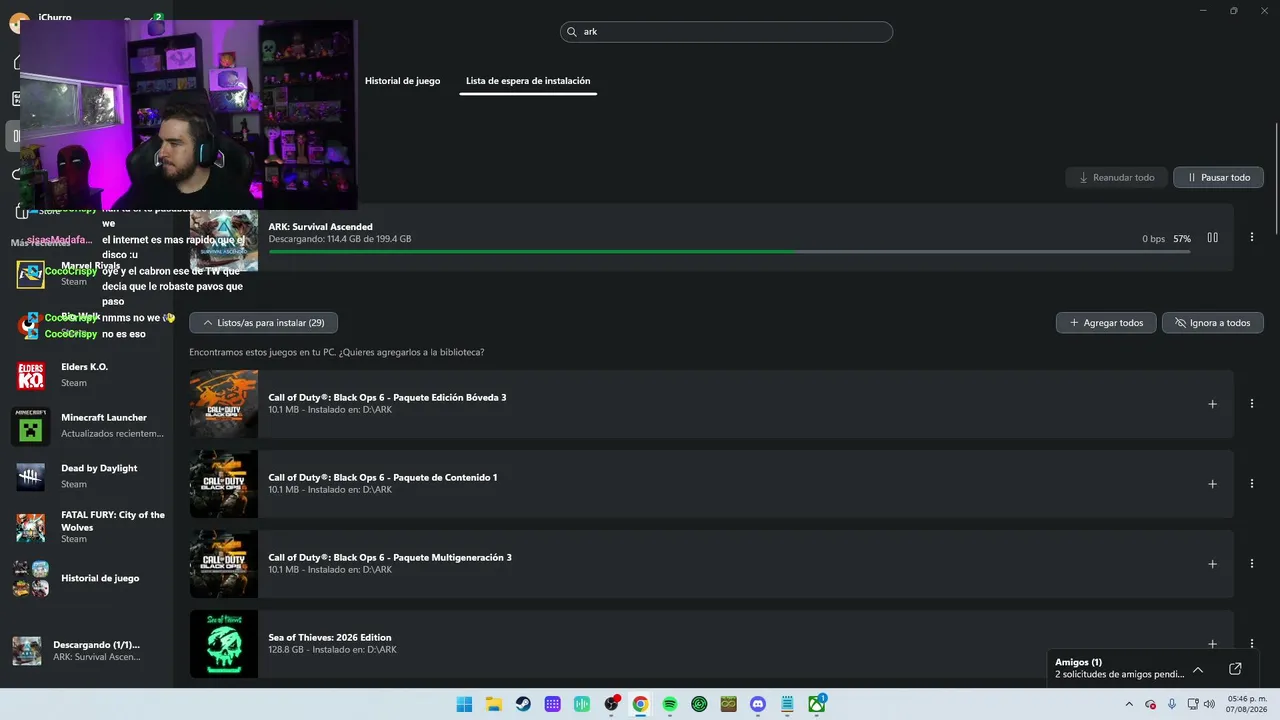Open Paquete Edición Bóveda 3 thumbnail
This screenshot has width=1280, height=720.
point(224,404)
